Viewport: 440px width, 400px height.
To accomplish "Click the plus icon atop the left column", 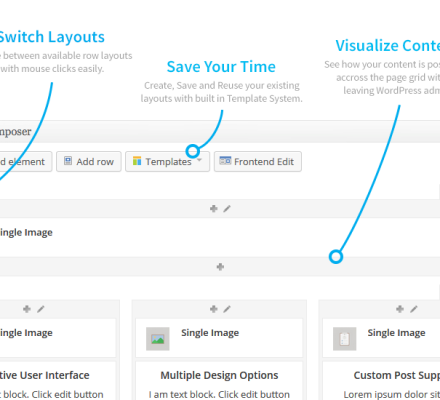I will pyautogui.click(x=27, y=309).
